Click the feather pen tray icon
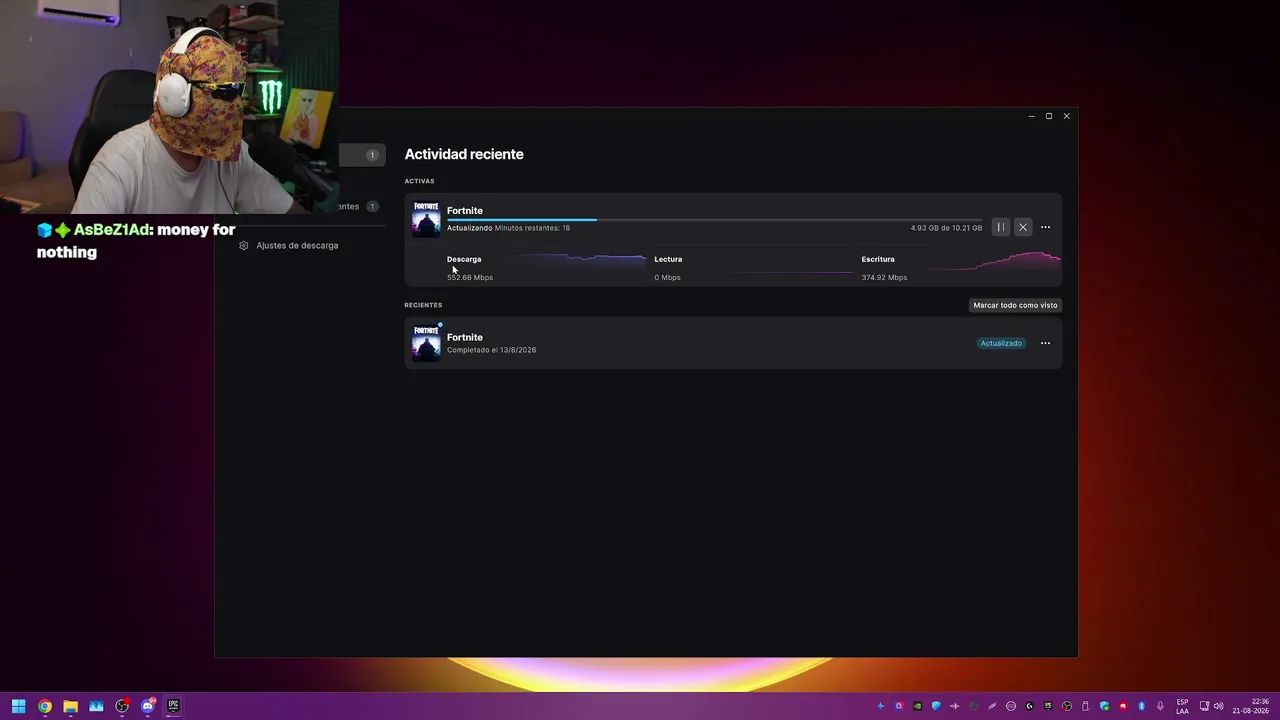 point(992,706)
